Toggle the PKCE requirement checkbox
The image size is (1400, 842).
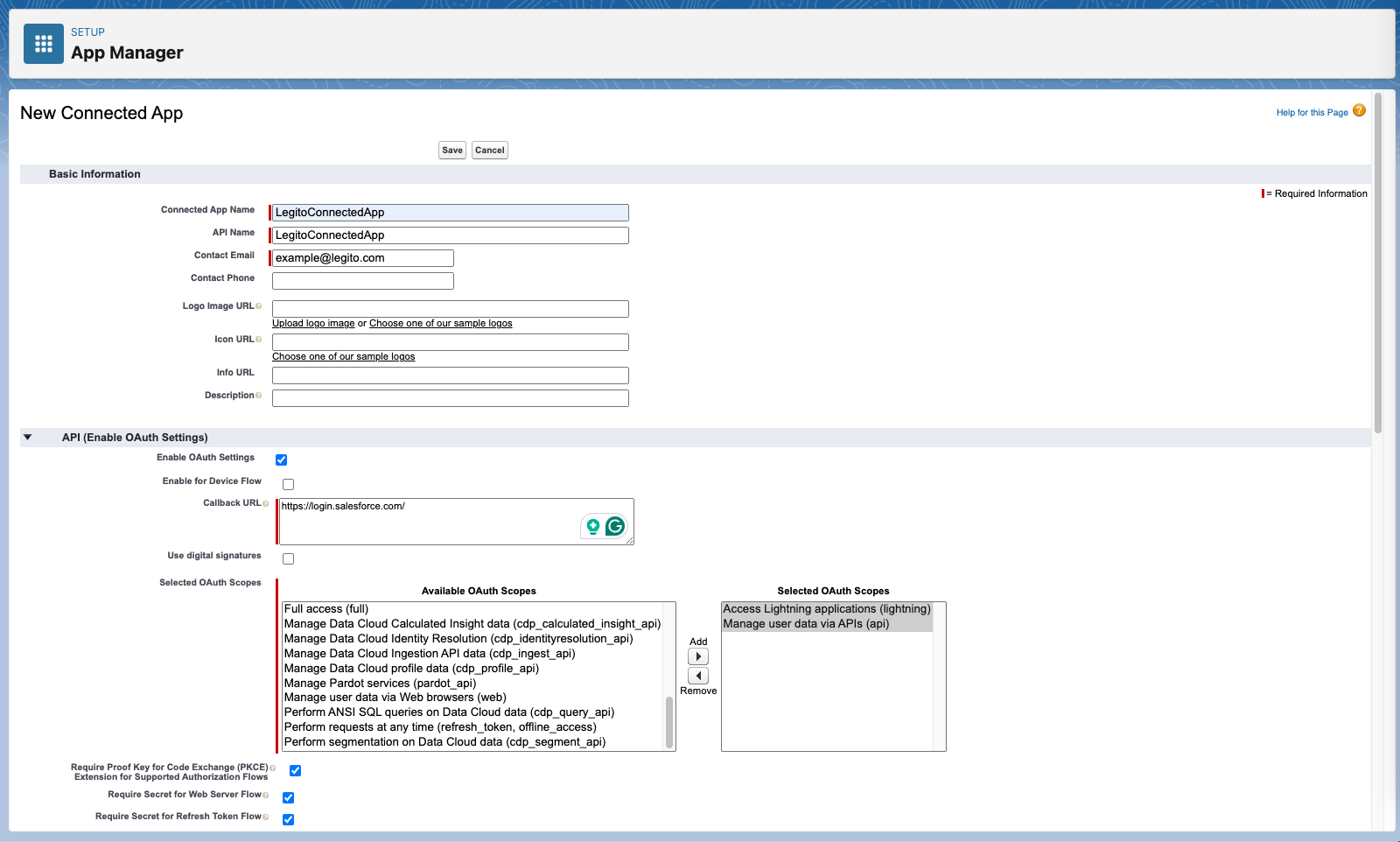point(296,771)
